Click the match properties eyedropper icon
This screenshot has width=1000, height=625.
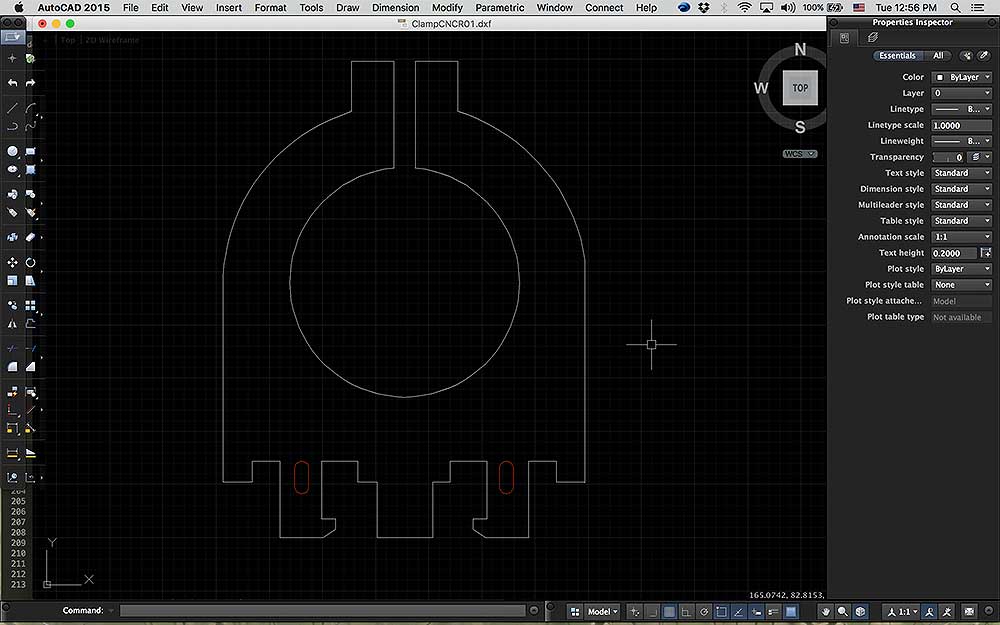pyautogui.click(x=985, y=55)
